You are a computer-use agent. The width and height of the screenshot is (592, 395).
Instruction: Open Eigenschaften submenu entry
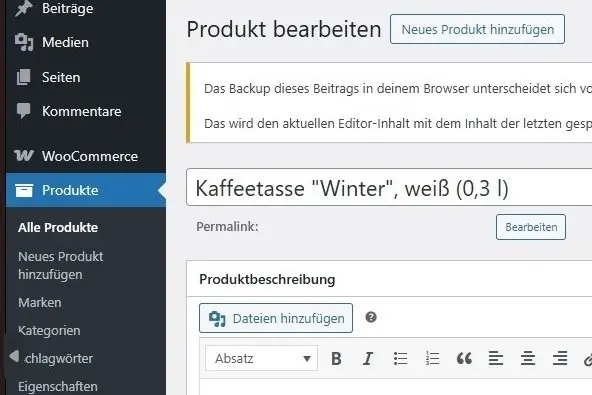coord(58,387)
